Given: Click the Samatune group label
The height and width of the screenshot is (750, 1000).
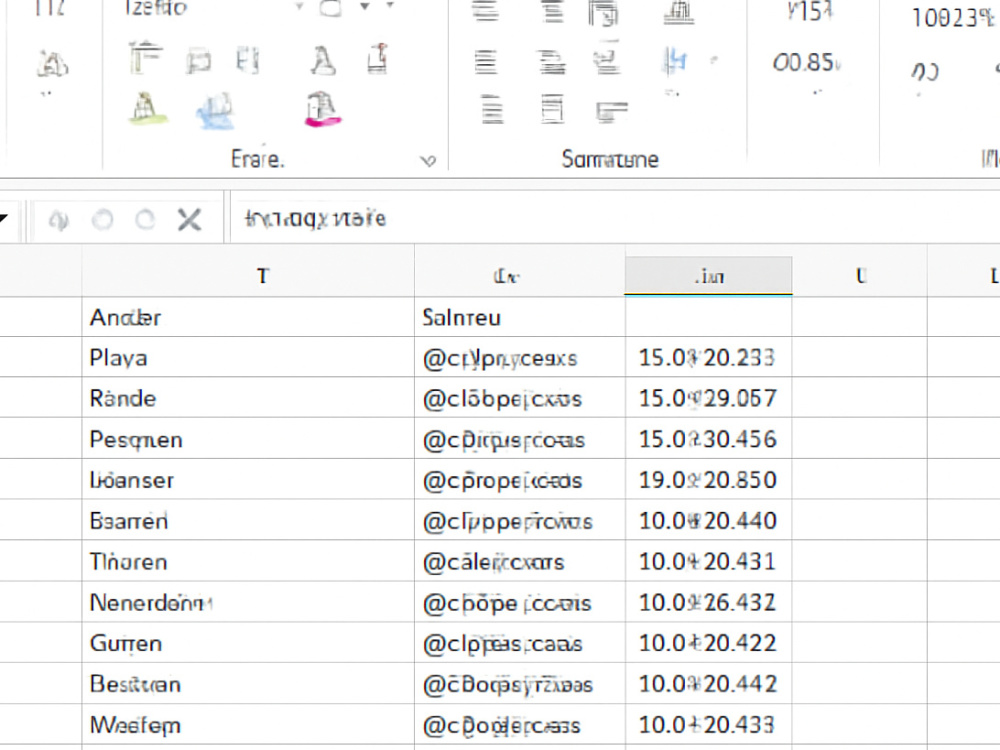Looking at the screenshot, I should [610, 159].
